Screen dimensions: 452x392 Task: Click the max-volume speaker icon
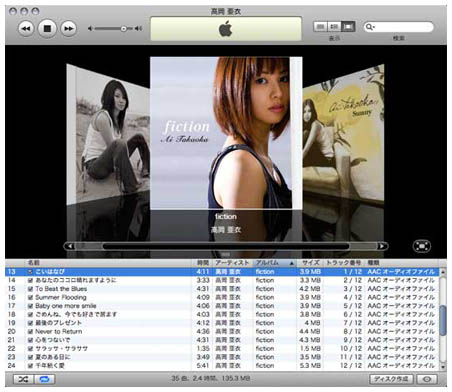[x=138, y=29]
